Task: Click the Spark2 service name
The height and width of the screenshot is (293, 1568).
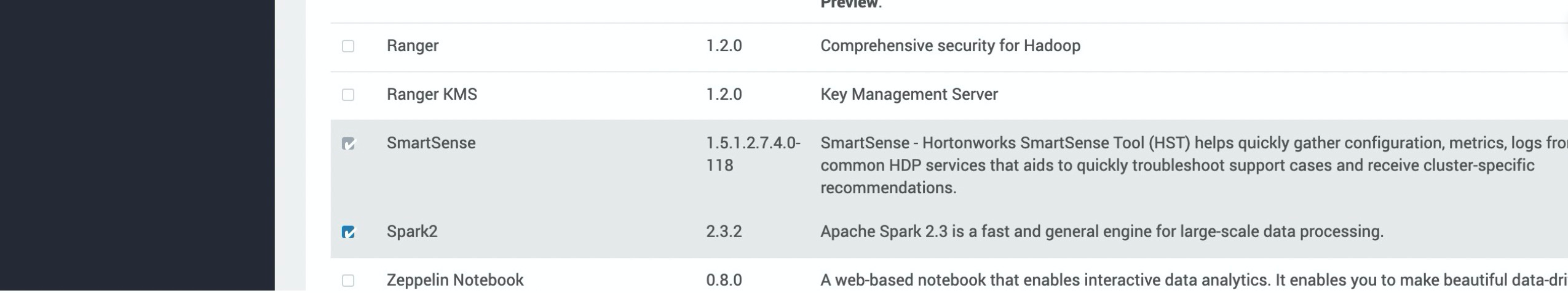Action: click(x=411, y=231)
